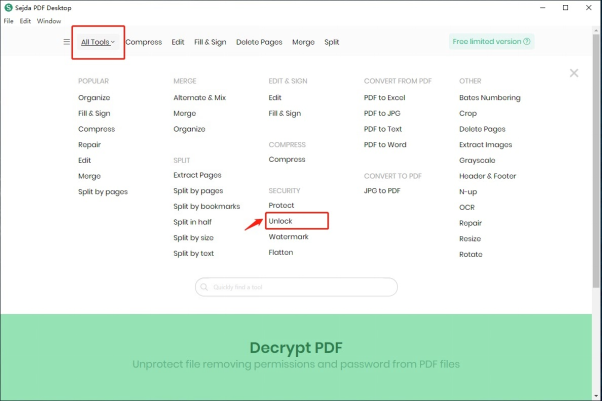
Task: Open the Rotate tool
Action: (x=471, y=254)
